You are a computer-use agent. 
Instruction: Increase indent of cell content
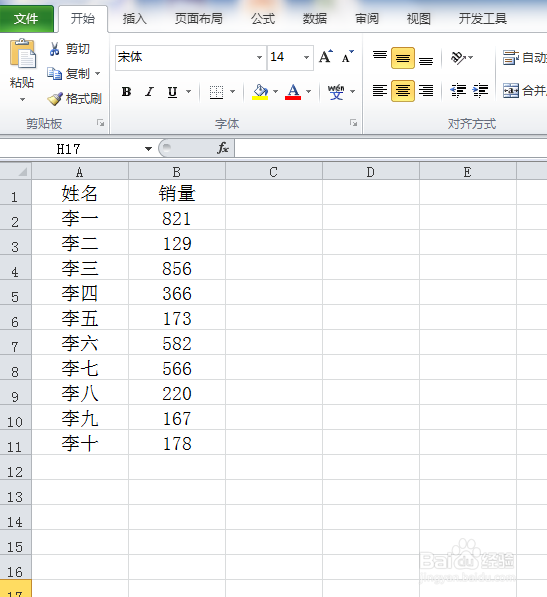tap(480, 91)
